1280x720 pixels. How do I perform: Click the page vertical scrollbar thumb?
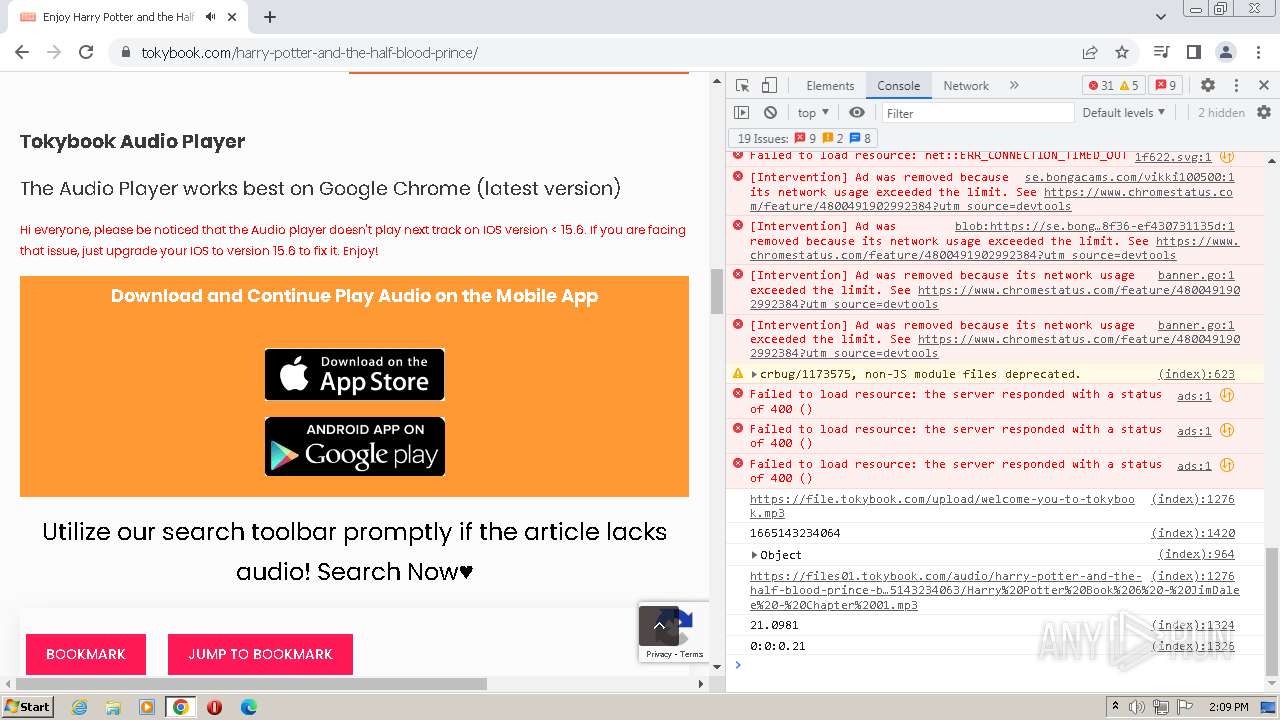716,292
